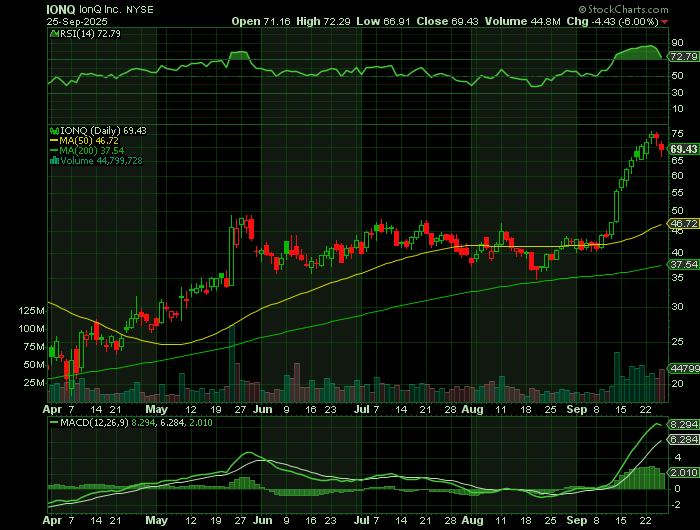Image resolution: width=700 pixels, height=530 pixels.
Task: Click the 2.010 histogram tag on the right axis
Action: (x=684, y=473)
